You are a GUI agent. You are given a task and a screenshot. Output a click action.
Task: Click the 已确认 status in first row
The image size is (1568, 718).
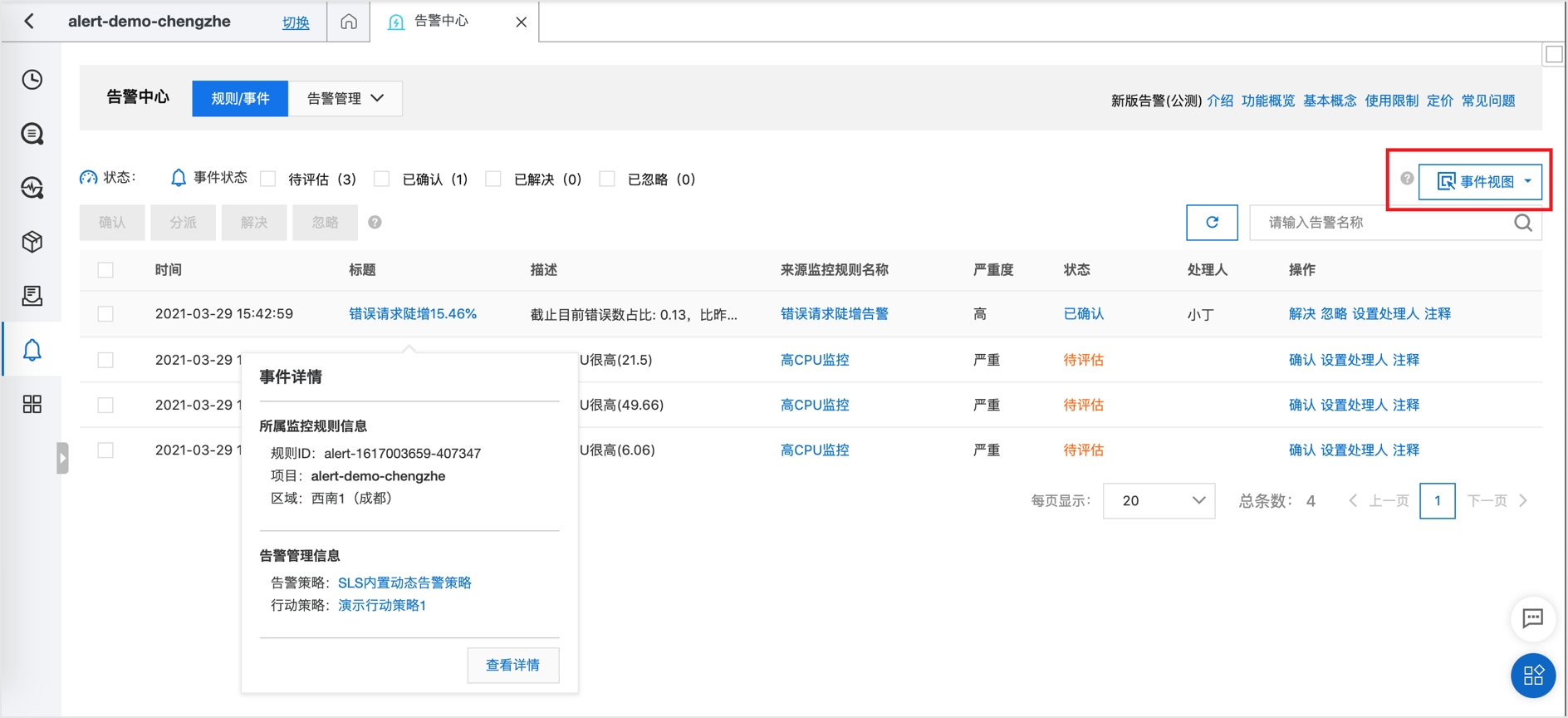pos(1084,314)
